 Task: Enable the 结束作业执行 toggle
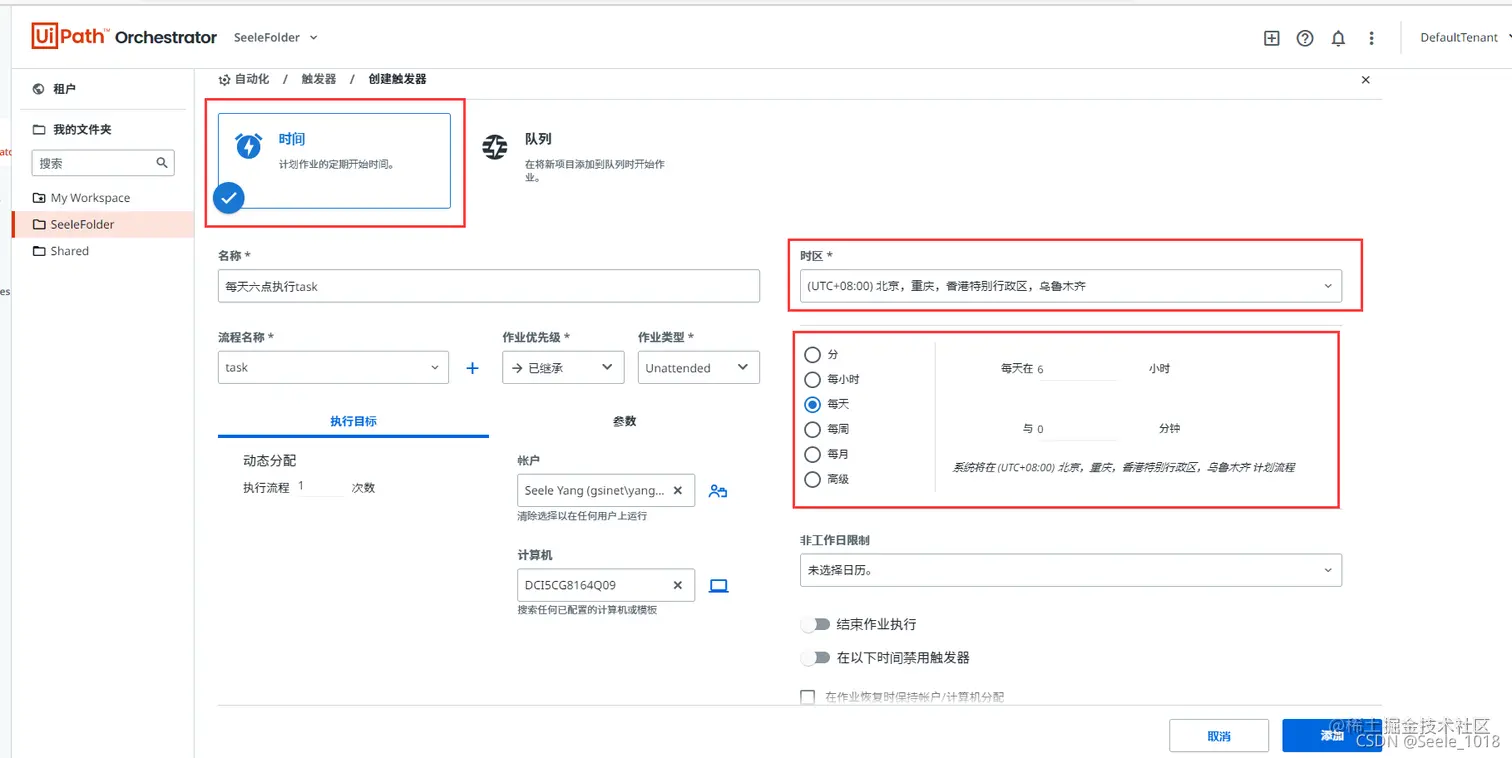coord(815,623)
